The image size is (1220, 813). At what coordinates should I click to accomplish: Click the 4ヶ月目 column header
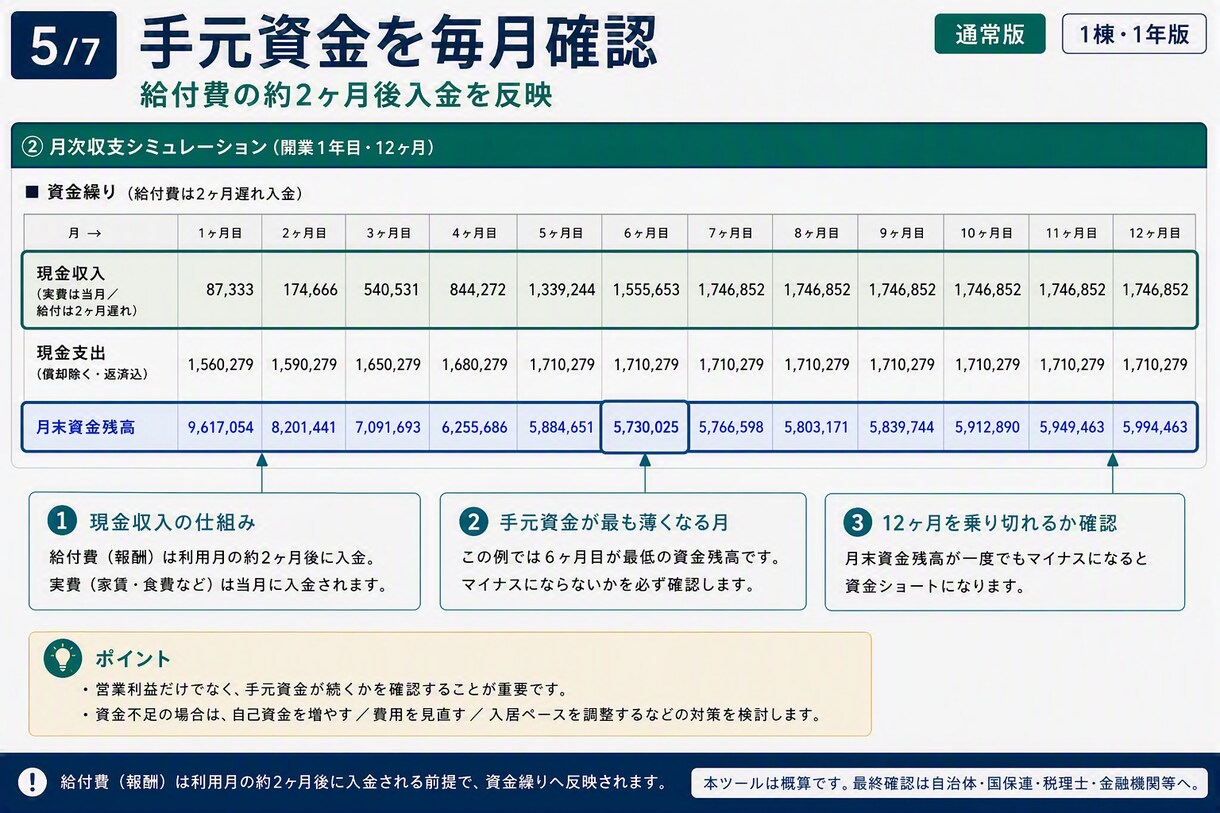[474, 233]
